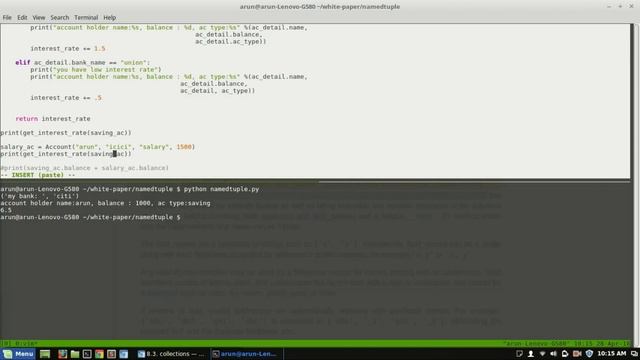Open the volume speaker tray icon
This screenshot has height=360, width=640.
tap(553, 354)
